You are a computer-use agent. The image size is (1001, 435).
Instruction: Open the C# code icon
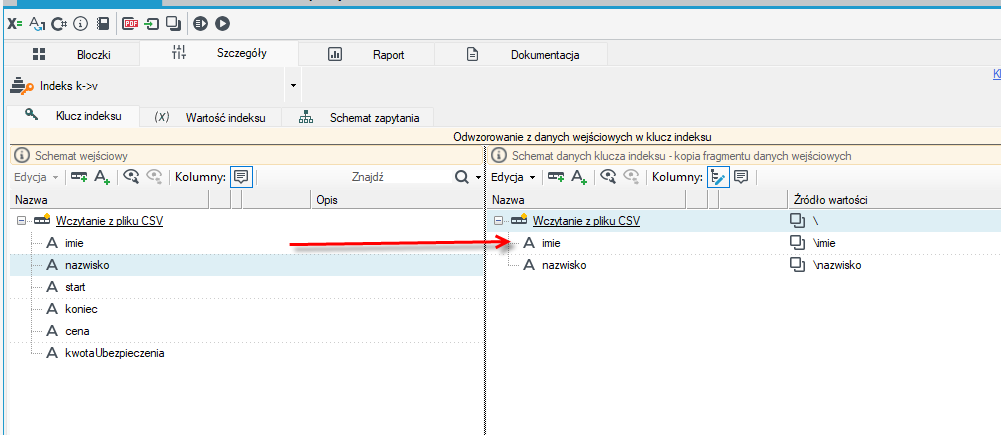[59, 24]
